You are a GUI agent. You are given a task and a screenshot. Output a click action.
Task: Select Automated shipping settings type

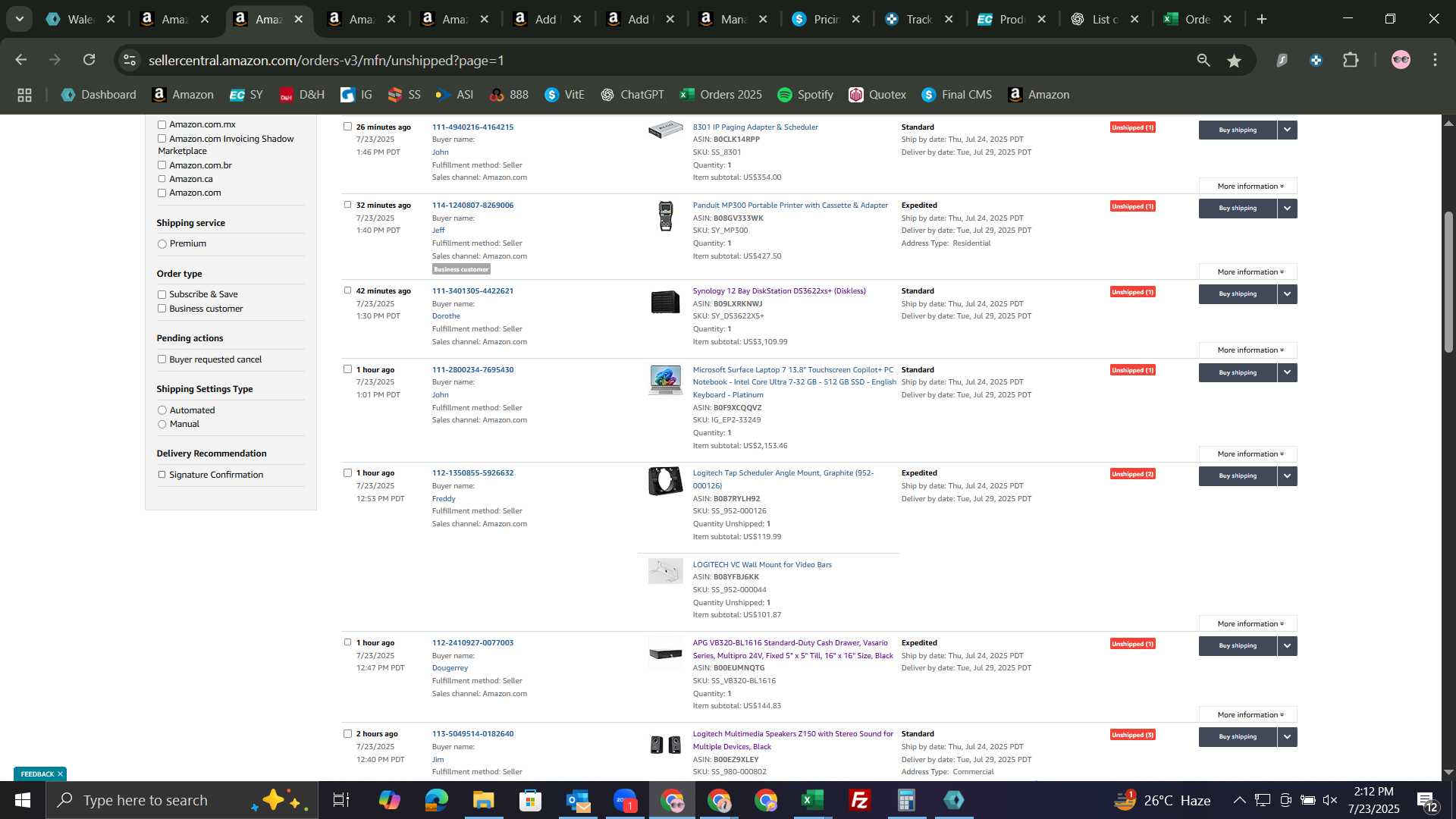click(x=162, y=410)
